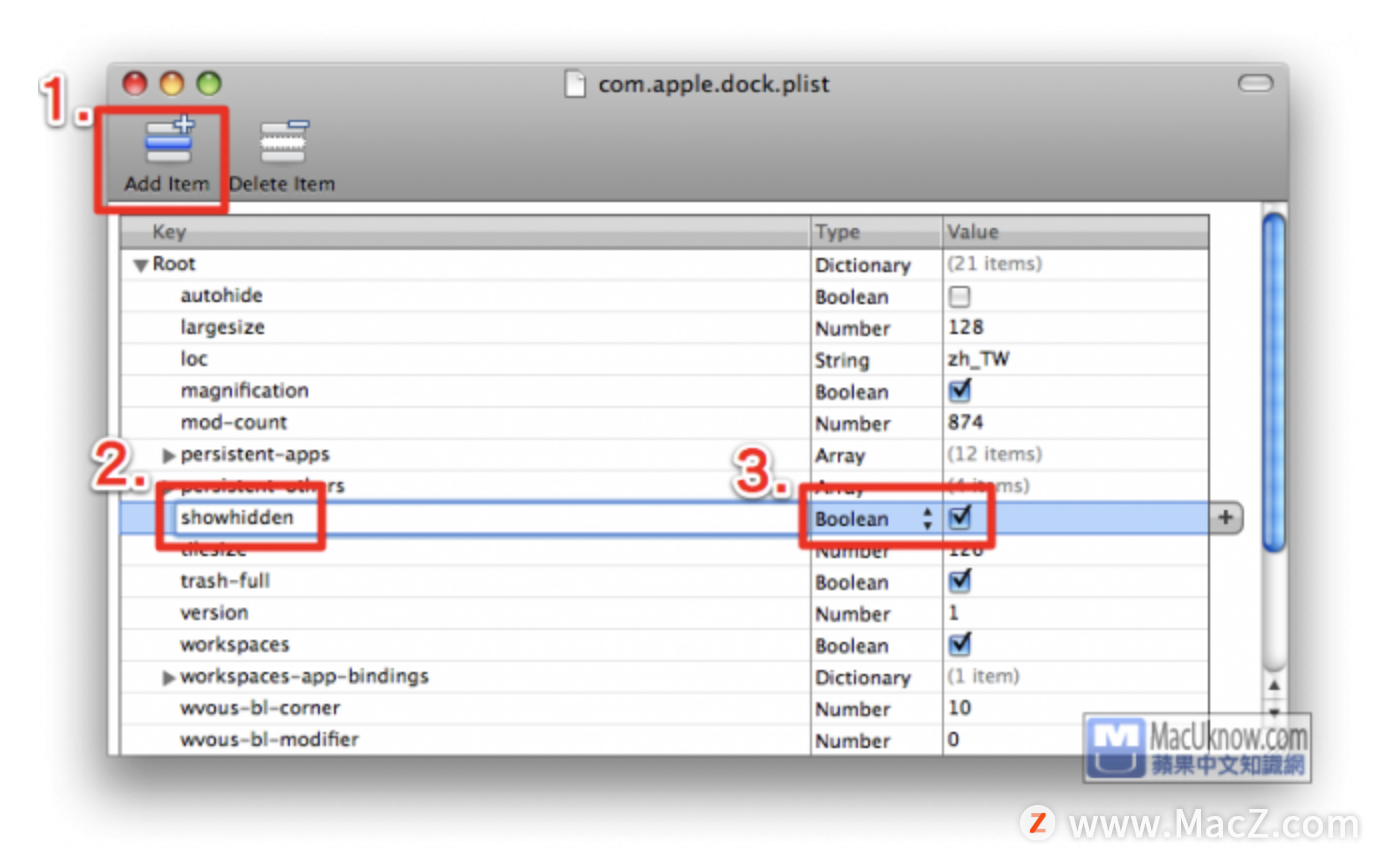
Task: Select the largesize key
Action: click(x=222, y=327)
